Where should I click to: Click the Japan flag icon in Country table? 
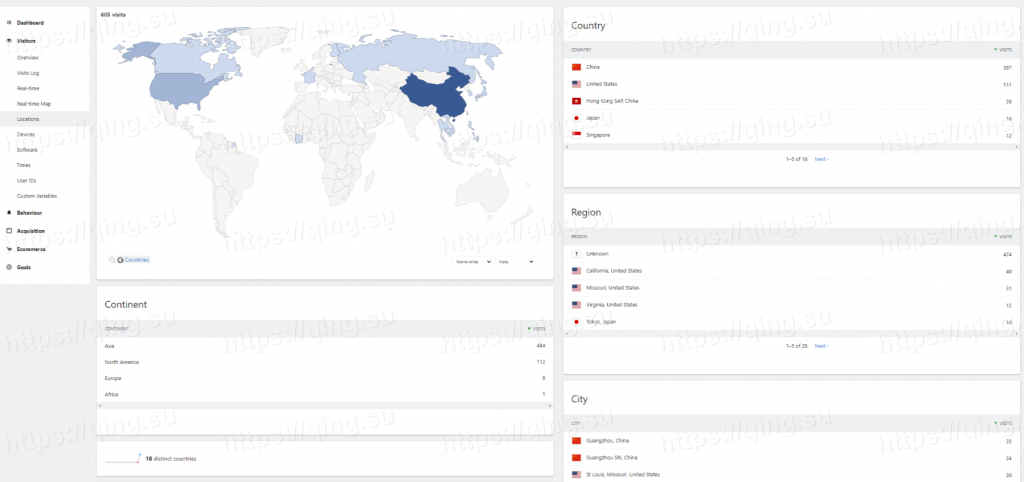(x=576, y=118)
